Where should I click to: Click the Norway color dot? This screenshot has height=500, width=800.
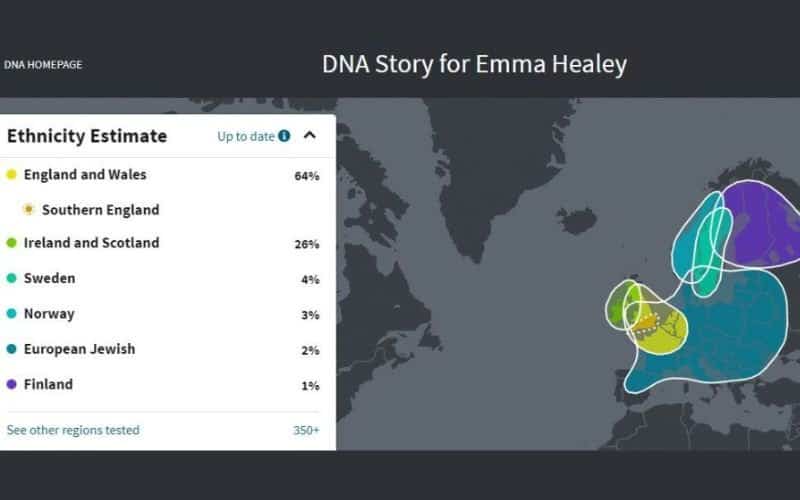point(11,313)
